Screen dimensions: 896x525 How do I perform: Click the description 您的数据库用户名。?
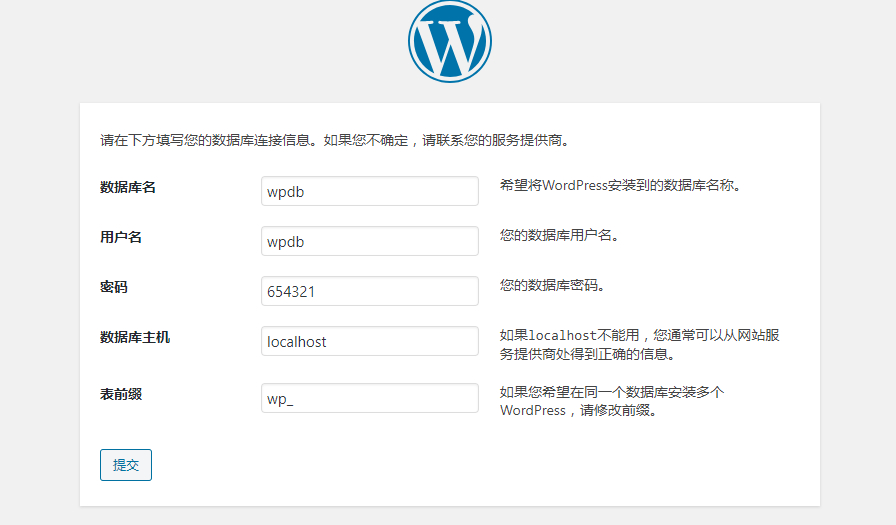point(559,235)
